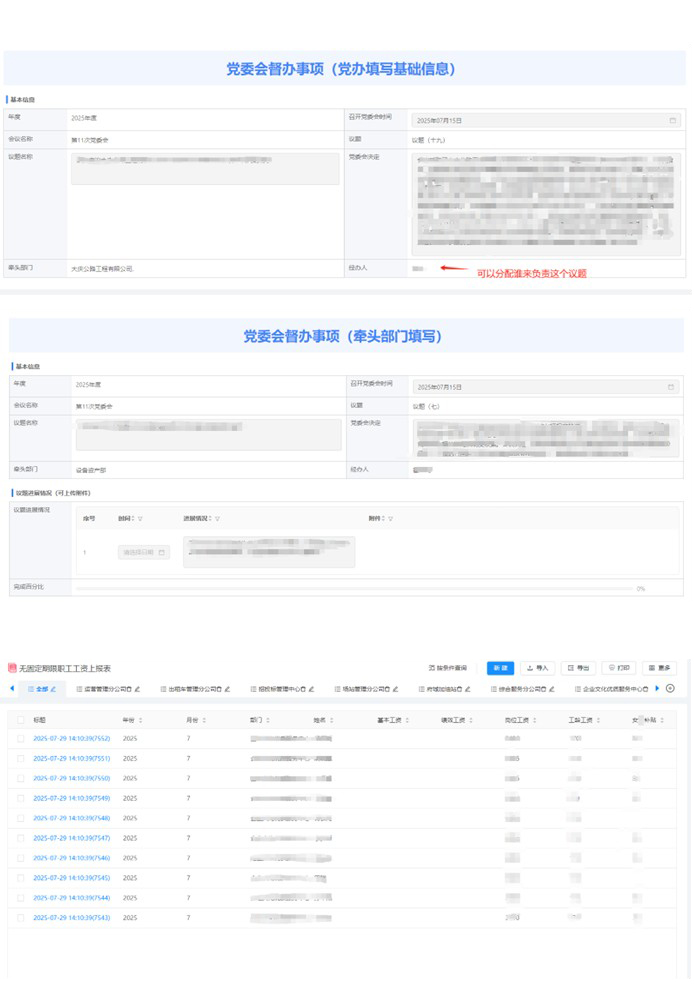694x989 pixels.
Task: Check the row 2025-07-29 14:10:39(7549) checkbox
Action: point(21,798)
